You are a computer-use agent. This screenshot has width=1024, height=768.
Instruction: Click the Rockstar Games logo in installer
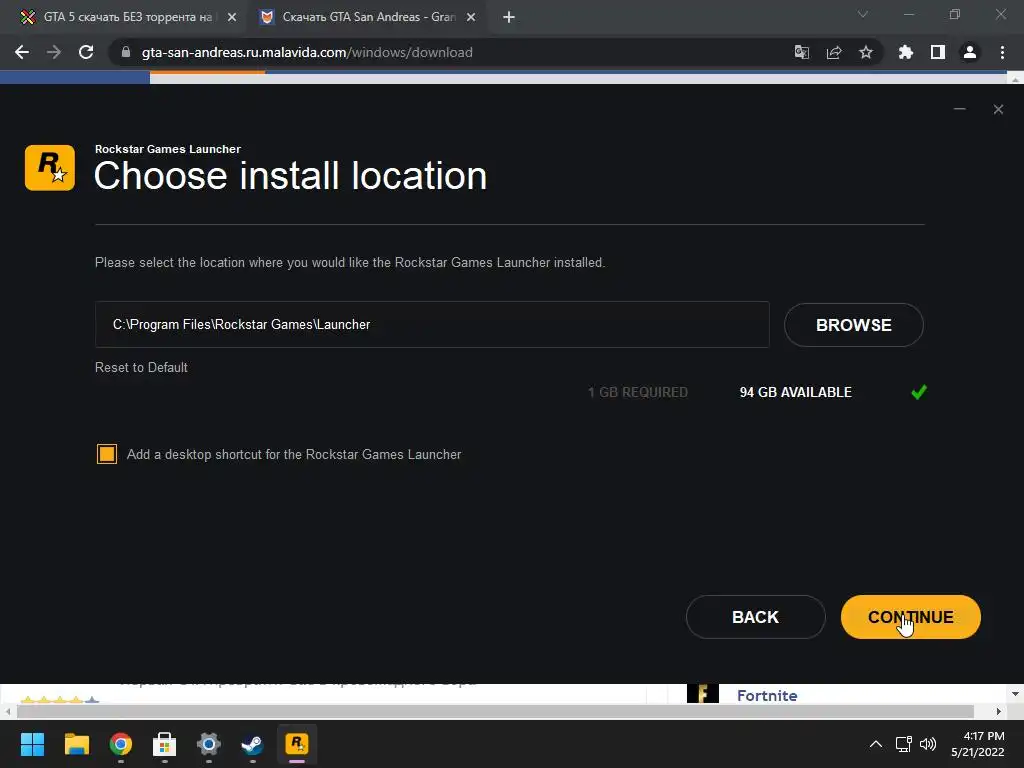50,168
